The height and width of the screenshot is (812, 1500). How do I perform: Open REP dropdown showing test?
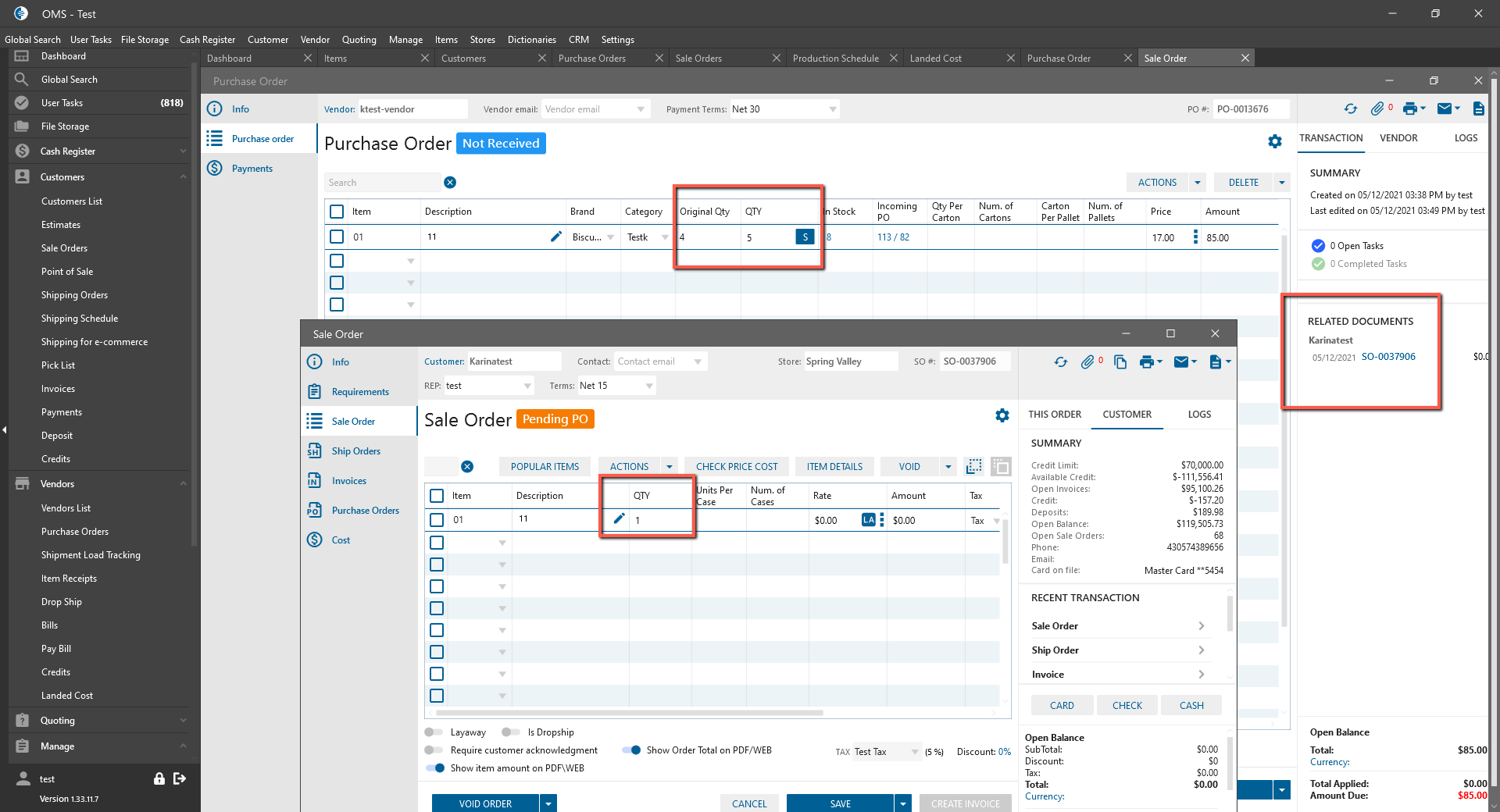(x=527, y=386)
